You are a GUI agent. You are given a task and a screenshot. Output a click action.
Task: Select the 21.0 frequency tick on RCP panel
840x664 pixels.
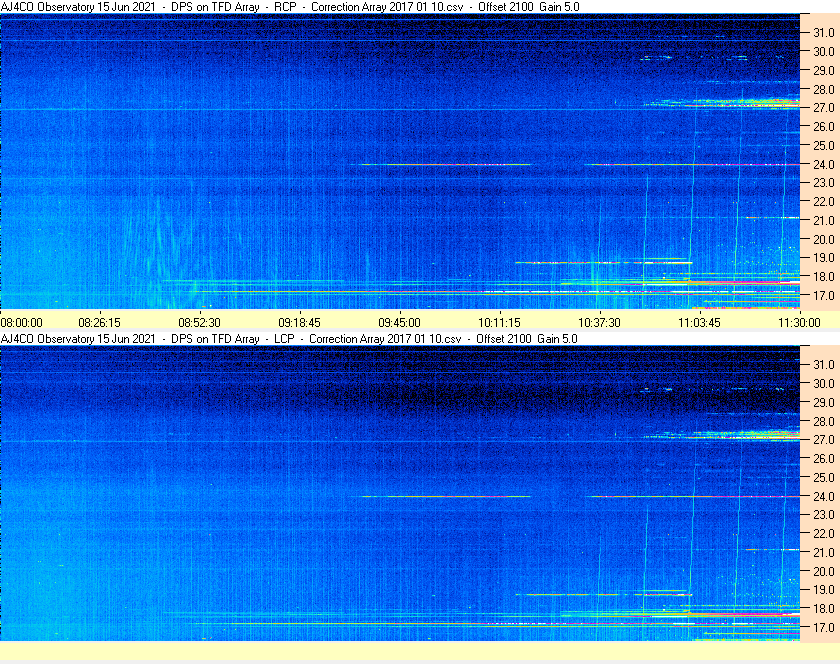(823, 220)
